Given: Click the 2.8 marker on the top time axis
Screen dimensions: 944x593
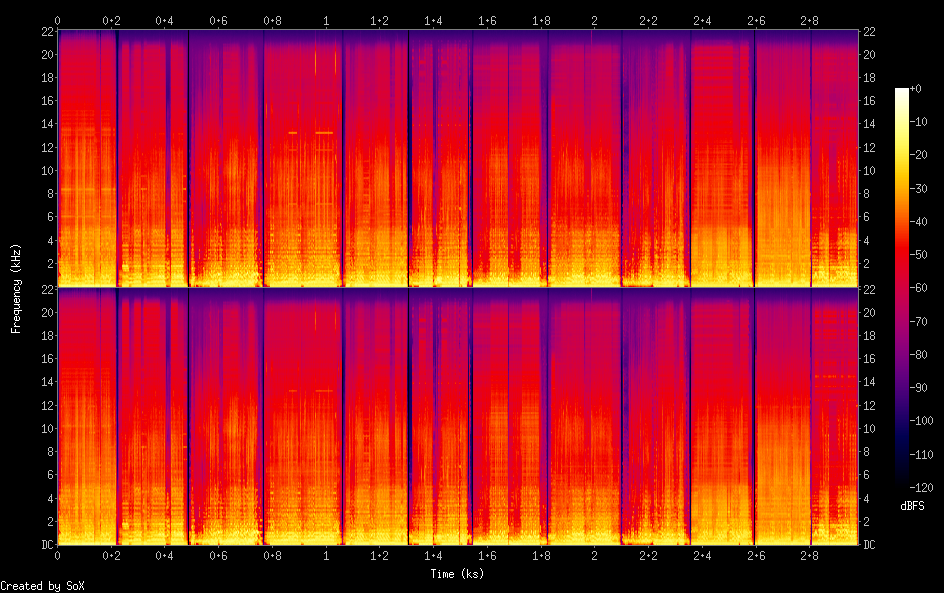Looking at the screenshot, I should pyautogui.click(x=808, y=20).
